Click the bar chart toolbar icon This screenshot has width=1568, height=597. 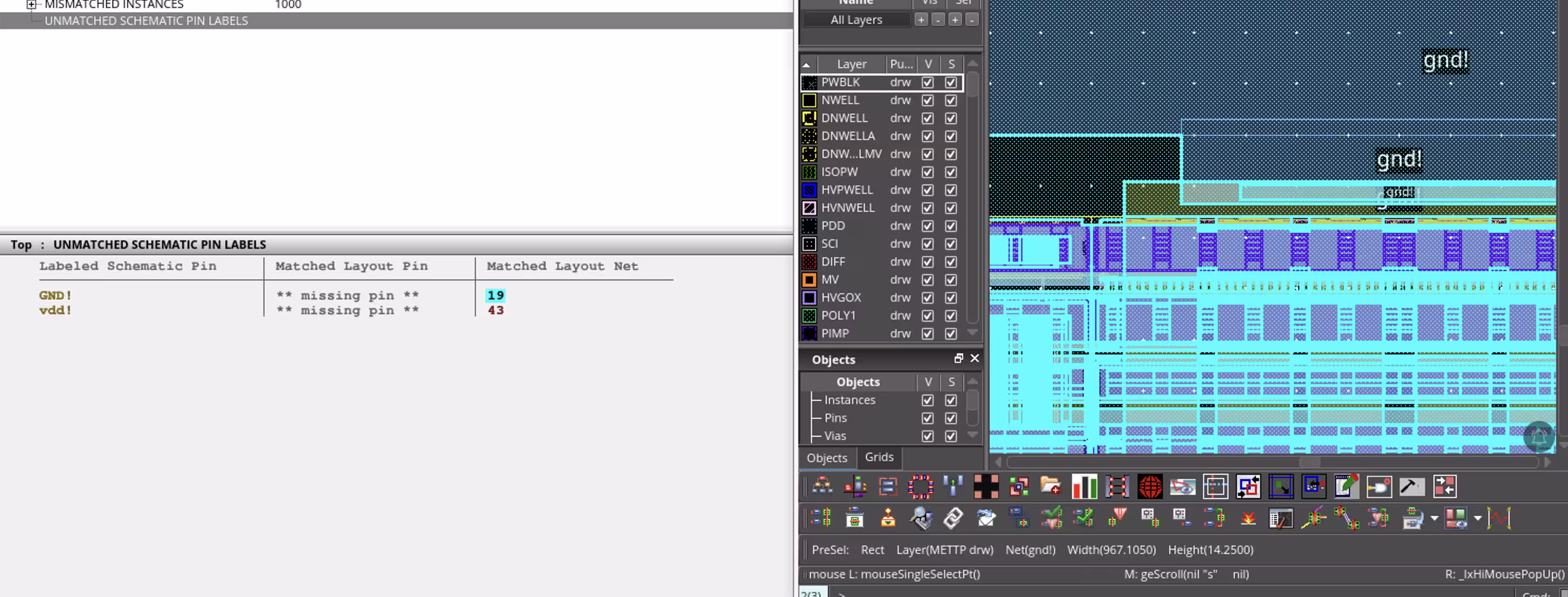1084,486
